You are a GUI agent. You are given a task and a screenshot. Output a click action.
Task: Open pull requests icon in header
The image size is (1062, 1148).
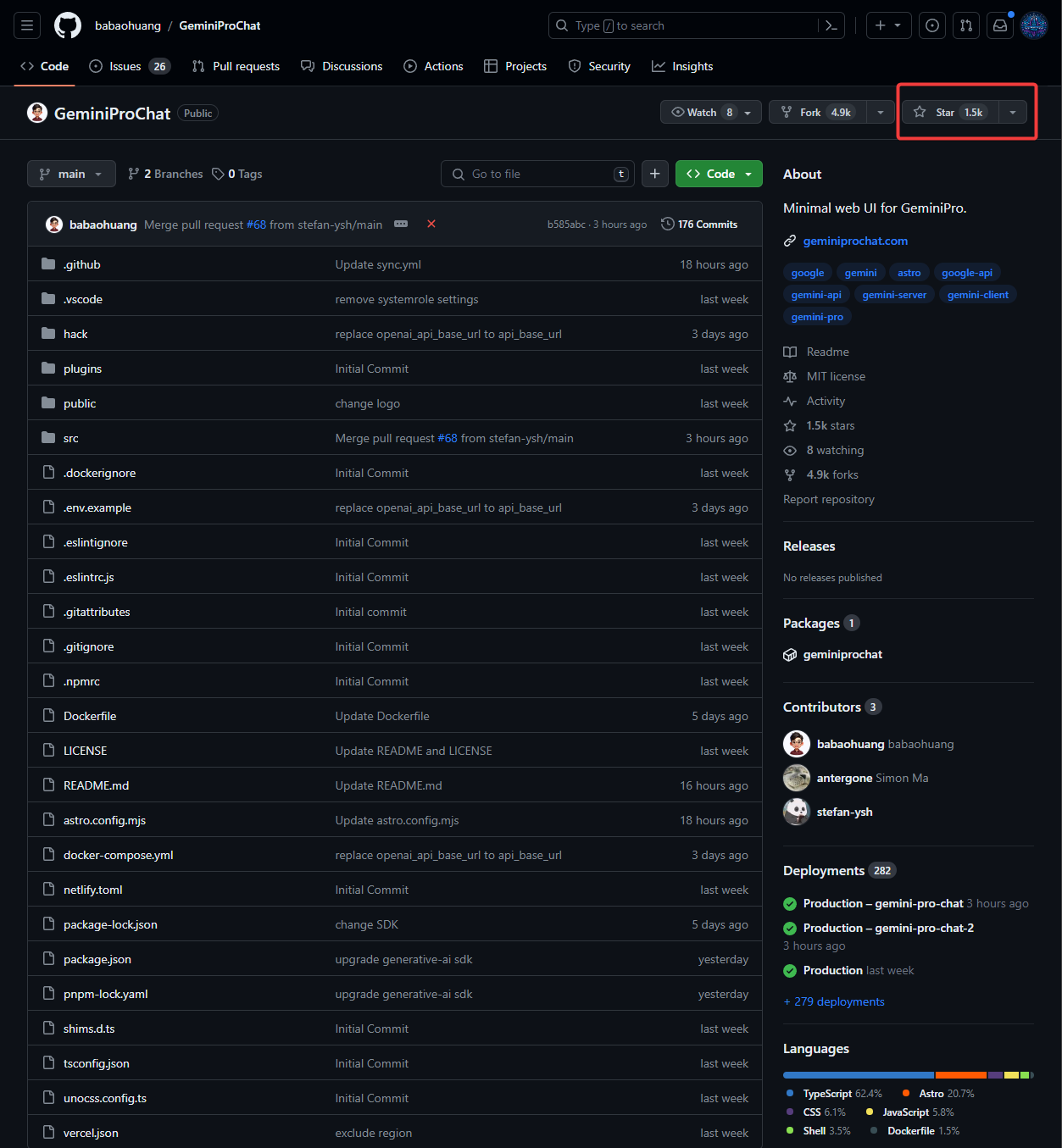pos(966,25)
